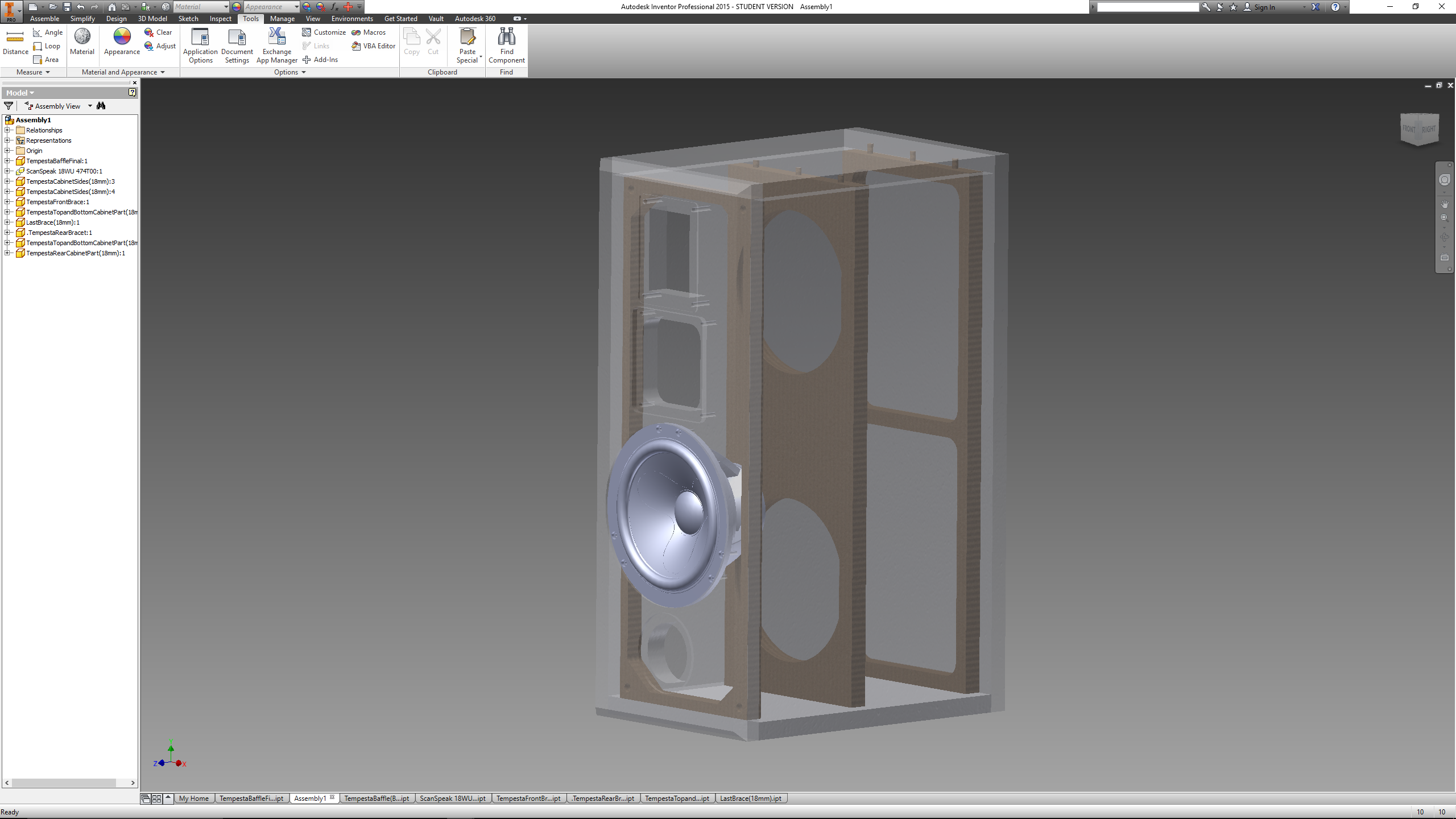This screenshot has width=1456, height=819.
Task: Click the TempestaTopand... tab
Action: pyautogui.click(x=676, y=798)
